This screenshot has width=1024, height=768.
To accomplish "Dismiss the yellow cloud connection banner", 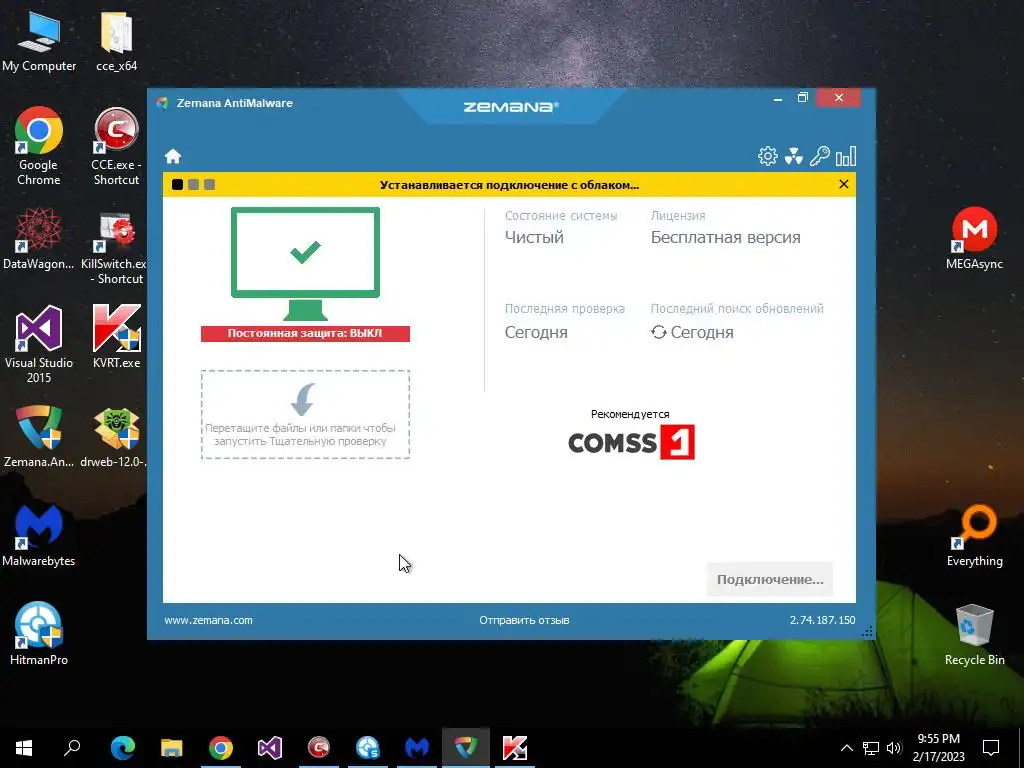I will coord(843,184).
